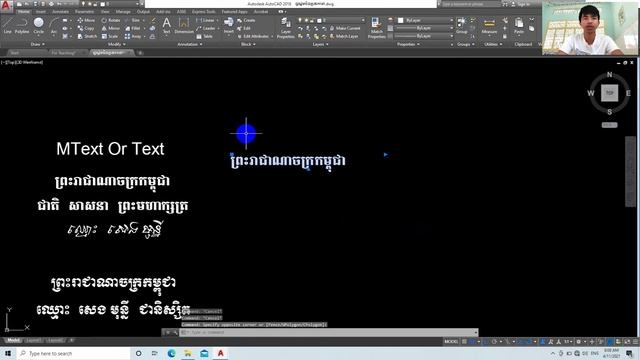Click the Table tool
640x360 pixels.
click(204, 36)
